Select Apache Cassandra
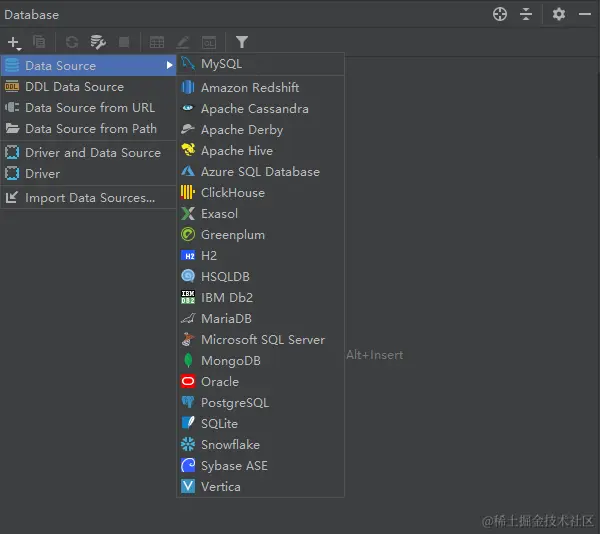This screenshot has width=600, height=534. pyautogui.click(x=260, y=109)
